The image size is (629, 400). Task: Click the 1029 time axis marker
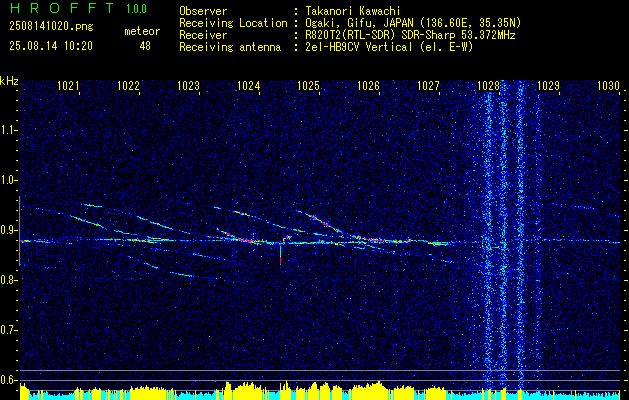548,85
